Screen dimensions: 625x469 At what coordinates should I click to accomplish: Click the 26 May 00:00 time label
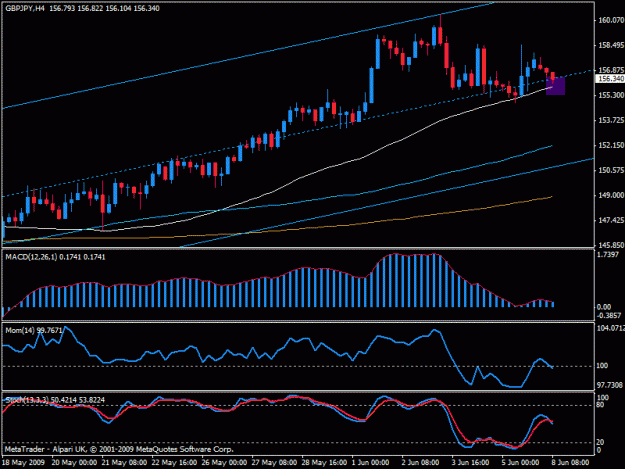[x=224, y=463]
